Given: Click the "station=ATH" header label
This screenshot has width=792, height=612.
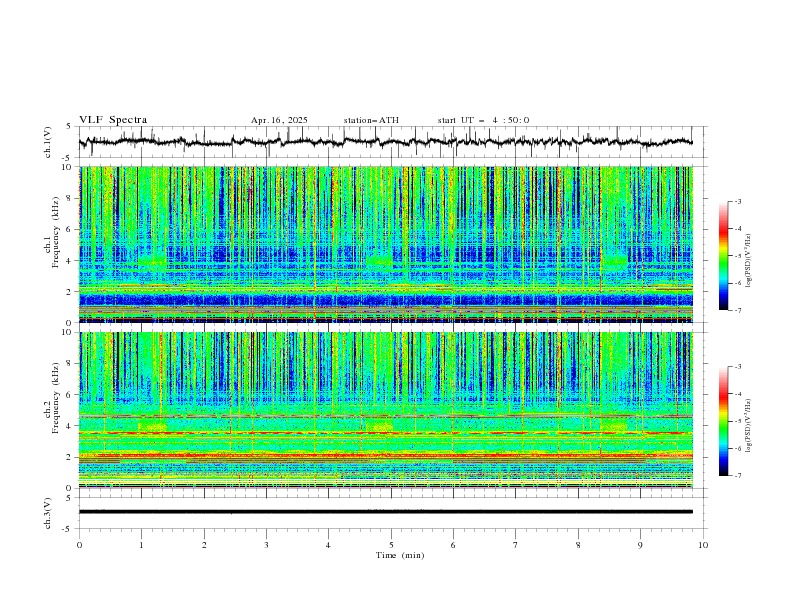Looking at the screenshot, I should (371, 120).
